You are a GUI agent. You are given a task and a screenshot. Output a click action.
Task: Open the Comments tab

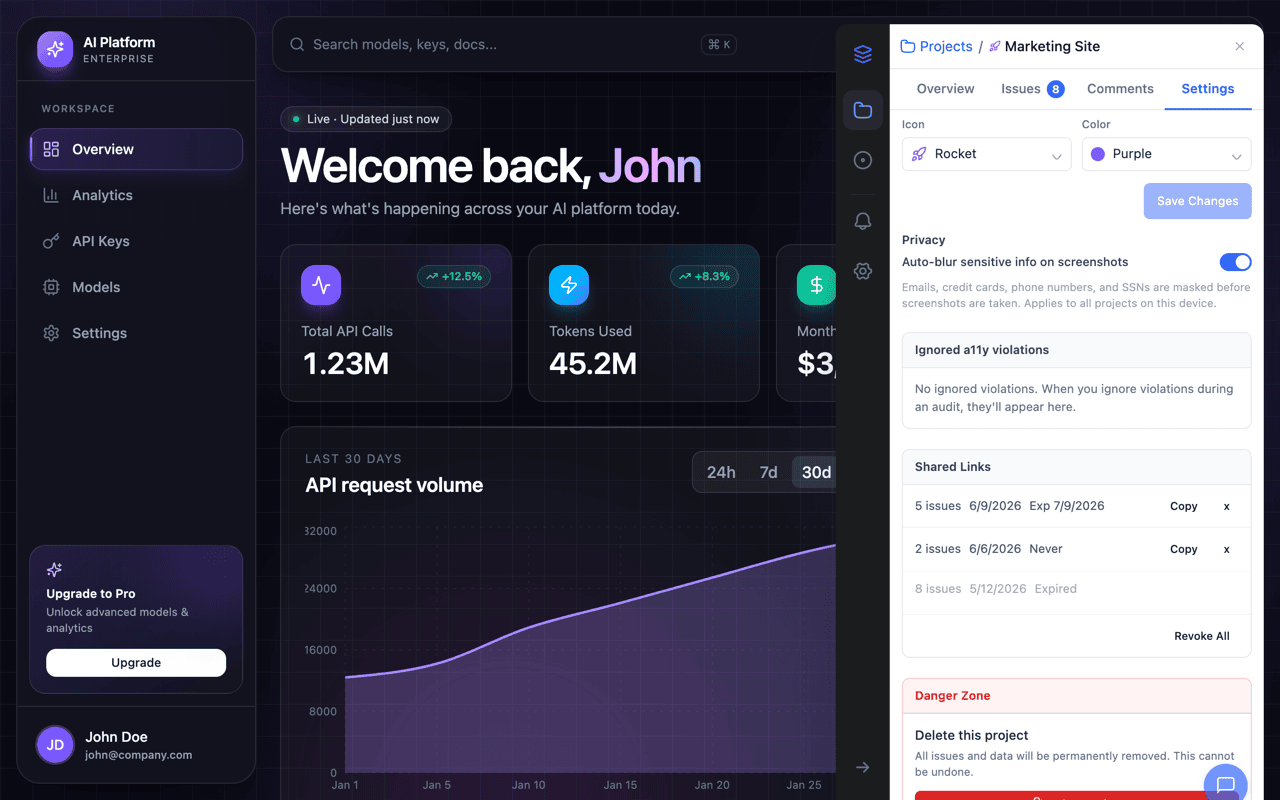point(1120,89)
